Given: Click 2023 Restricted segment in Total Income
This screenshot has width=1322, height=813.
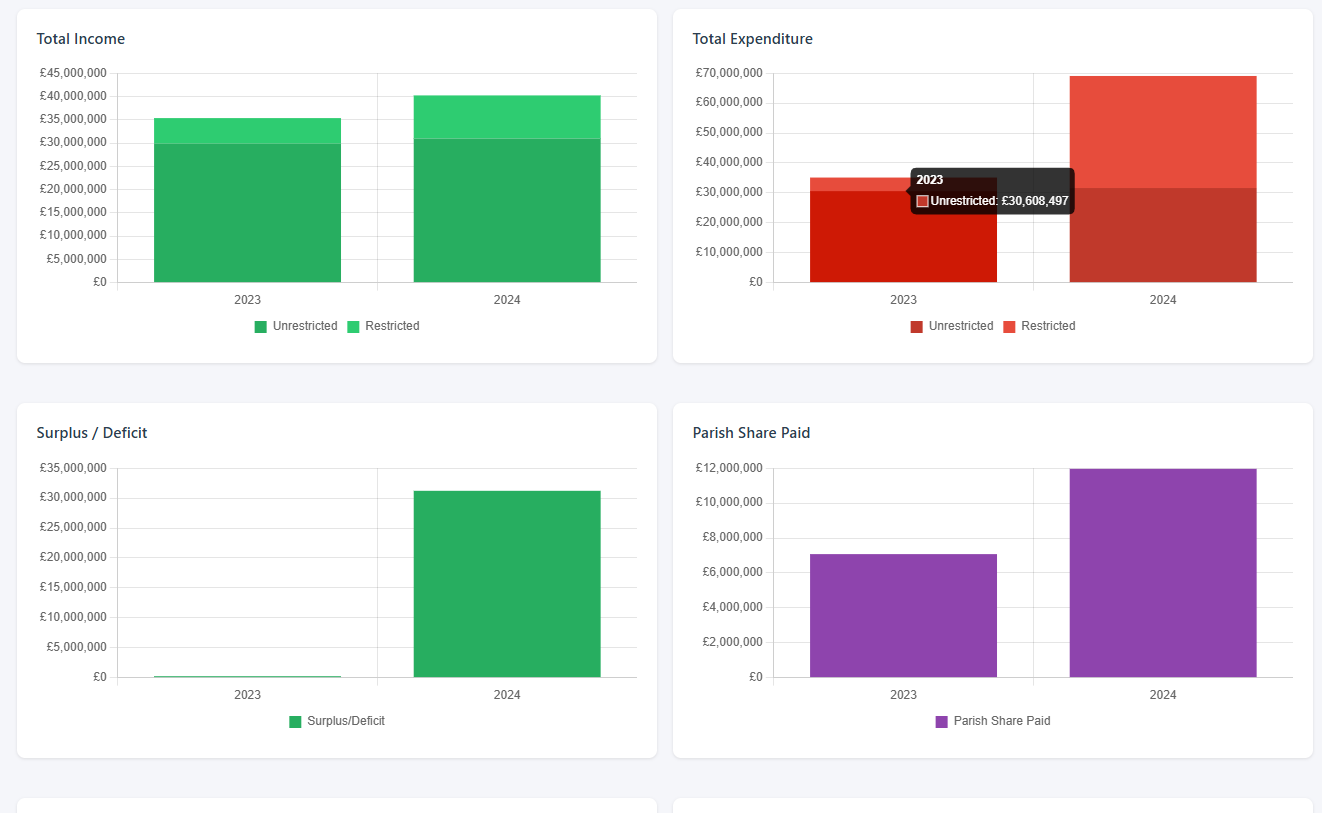Looking at the screenshot, I should pos(247,131).
